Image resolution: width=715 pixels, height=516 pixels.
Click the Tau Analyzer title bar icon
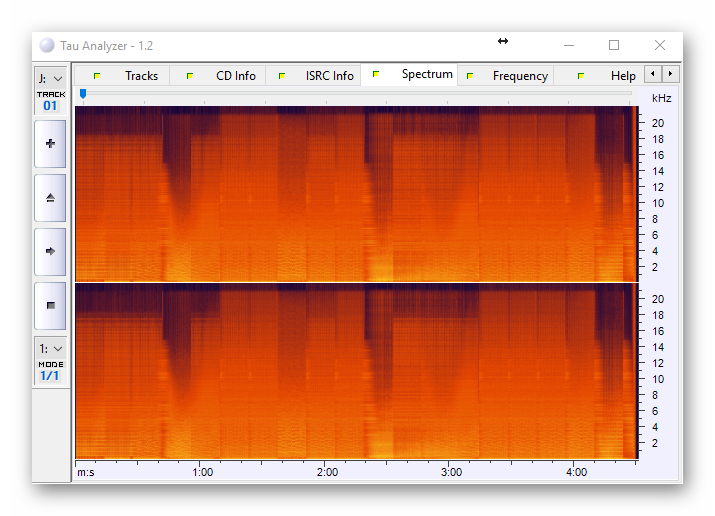[47, 45]
